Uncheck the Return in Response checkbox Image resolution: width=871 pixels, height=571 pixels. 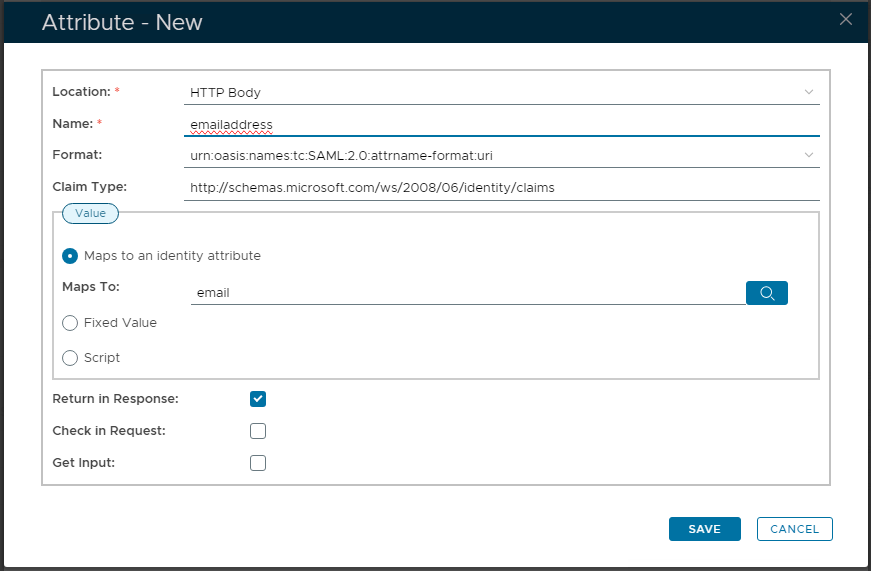(258, 399)
